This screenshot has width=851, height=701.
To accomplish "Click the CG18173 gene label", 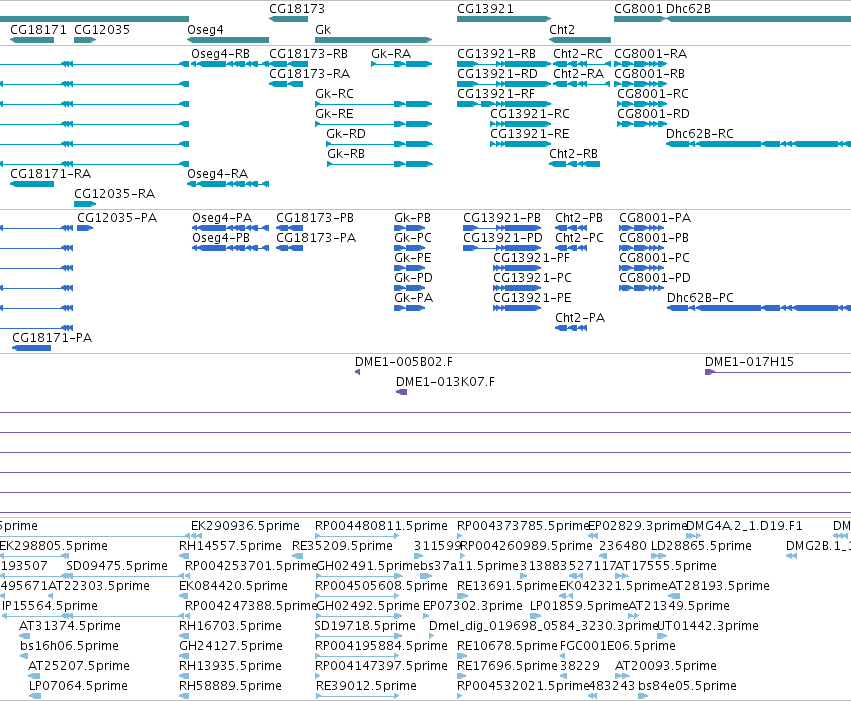I will click(x=297, y=9).
